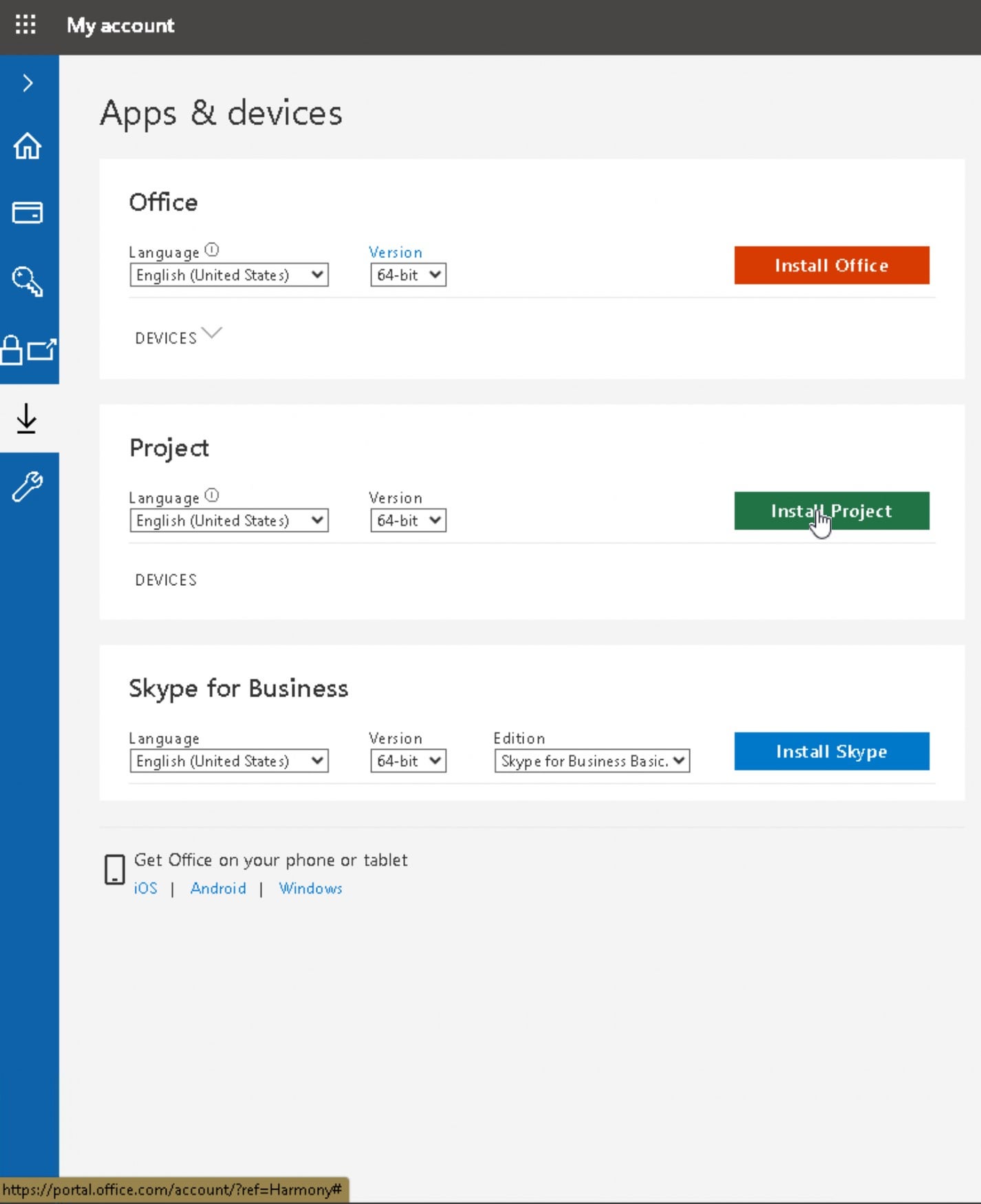The height and width of the screenshot is (1204, 981).
Task: Open the iOS link
Action: (x=145, y=888)
